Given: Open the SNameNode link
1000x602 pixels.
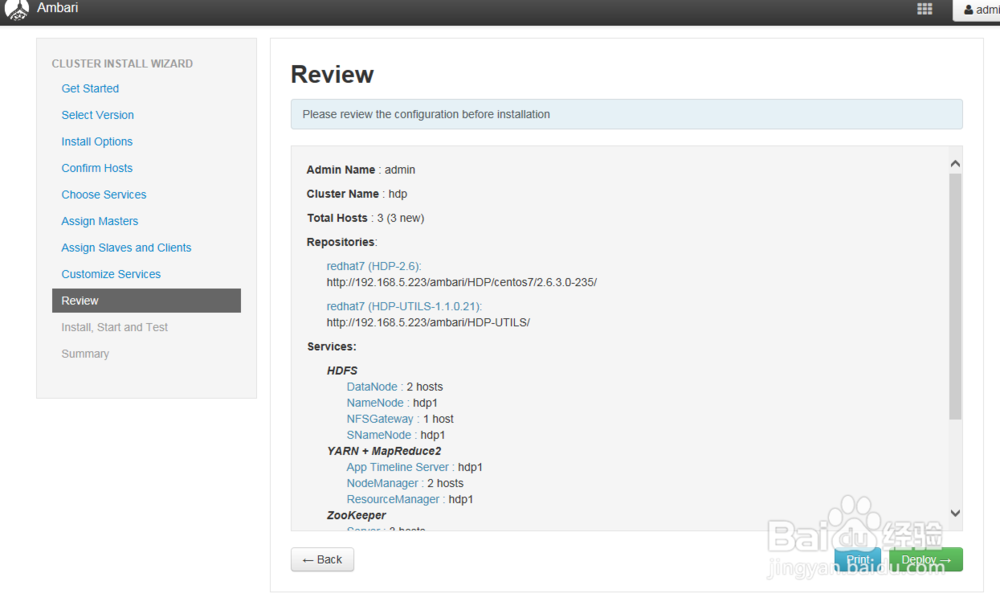Looking at the screenshot, I should coord(378,434).
